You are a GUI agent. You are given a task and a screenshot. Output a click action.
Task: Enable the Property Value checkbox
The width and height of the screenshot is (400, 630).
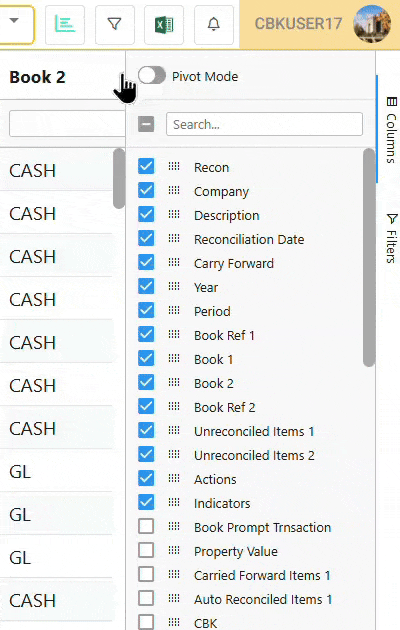click(x=146, y=550)
